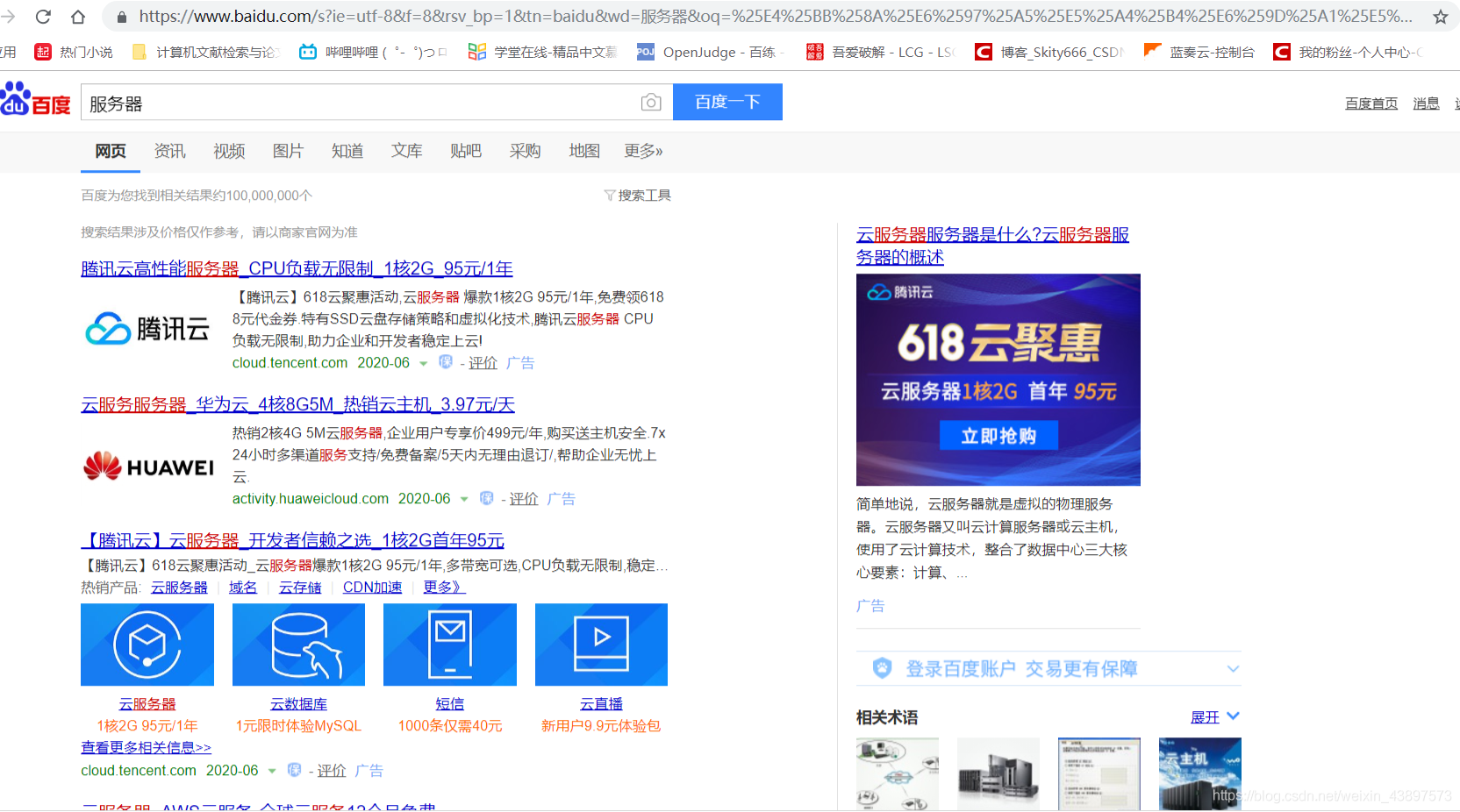This screenshot has height=812, width=1460.
Task: Open the 搜索工具 filter
Action: click(x=638, y=196)
